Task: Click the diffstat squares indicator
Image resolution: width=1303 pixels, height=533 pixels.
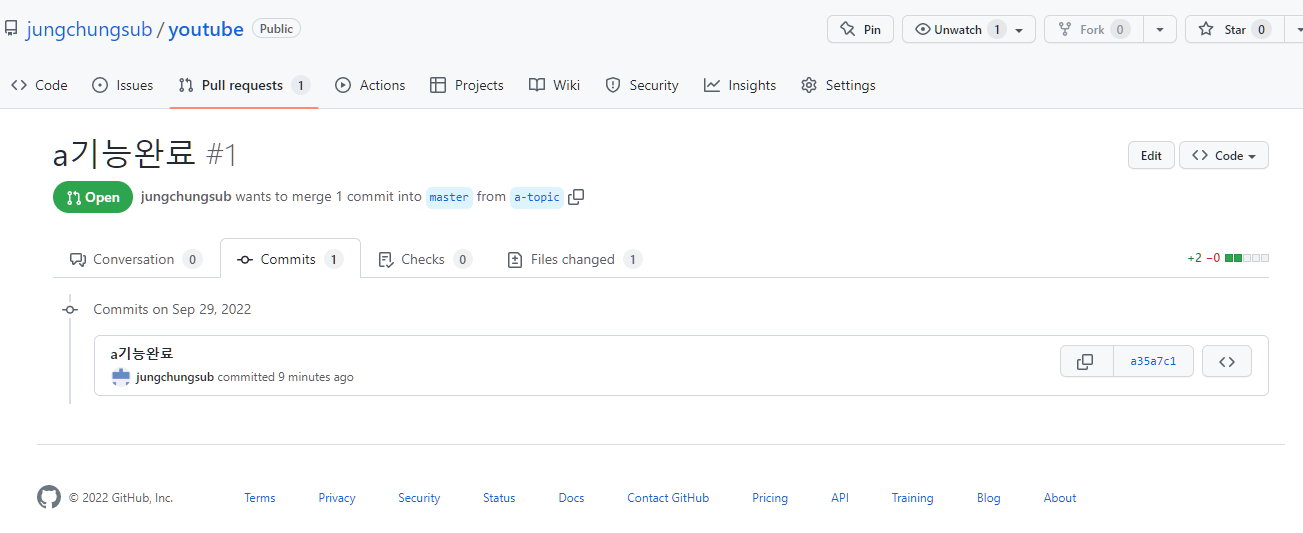Action: tap(1246, 258)
